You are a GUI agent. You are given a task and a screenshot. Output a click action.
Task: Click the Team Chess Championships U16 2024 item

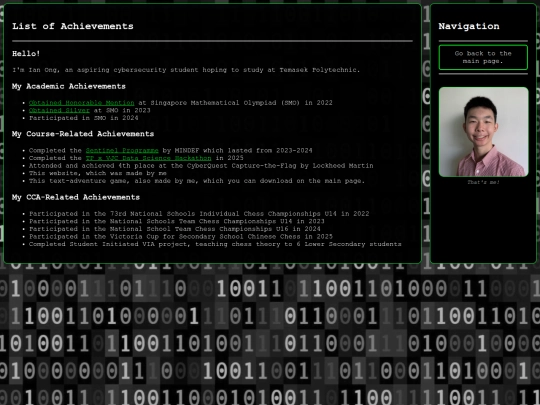tap(175, 229)
